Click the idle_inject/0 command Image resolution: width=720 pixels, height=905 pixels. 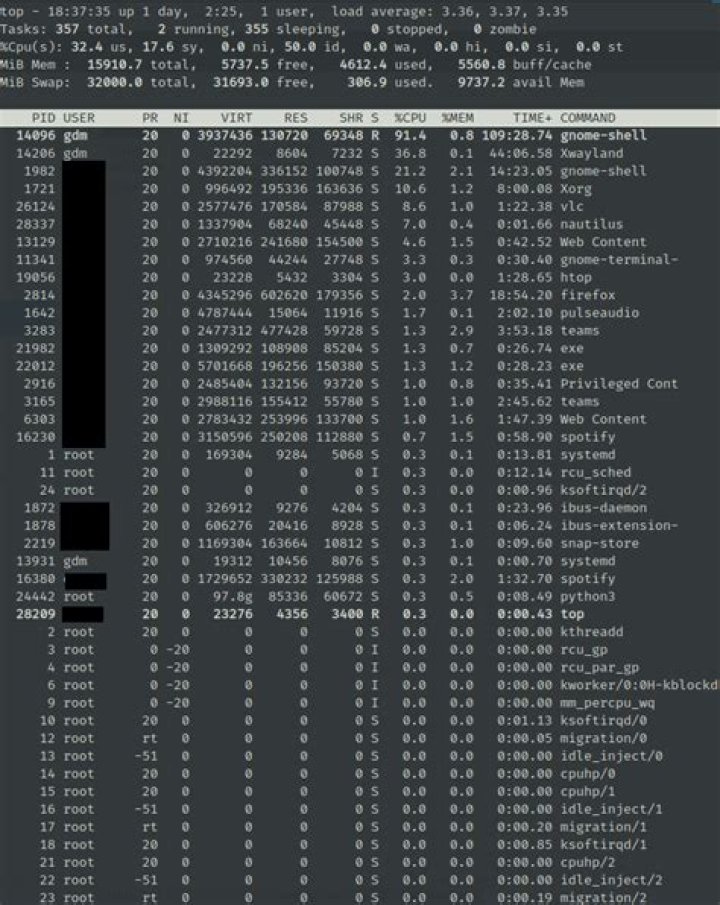[611, 756]
